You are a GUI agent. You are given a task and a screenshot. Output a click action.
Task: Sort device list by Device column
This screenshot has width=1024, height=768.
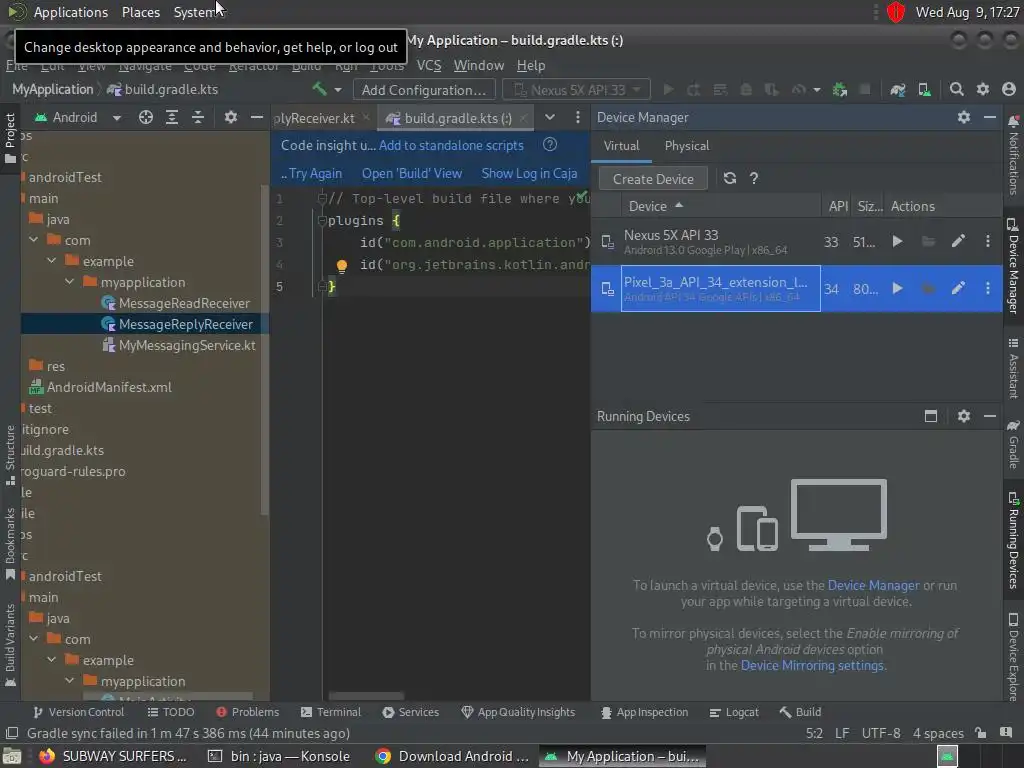pos(655,206)
